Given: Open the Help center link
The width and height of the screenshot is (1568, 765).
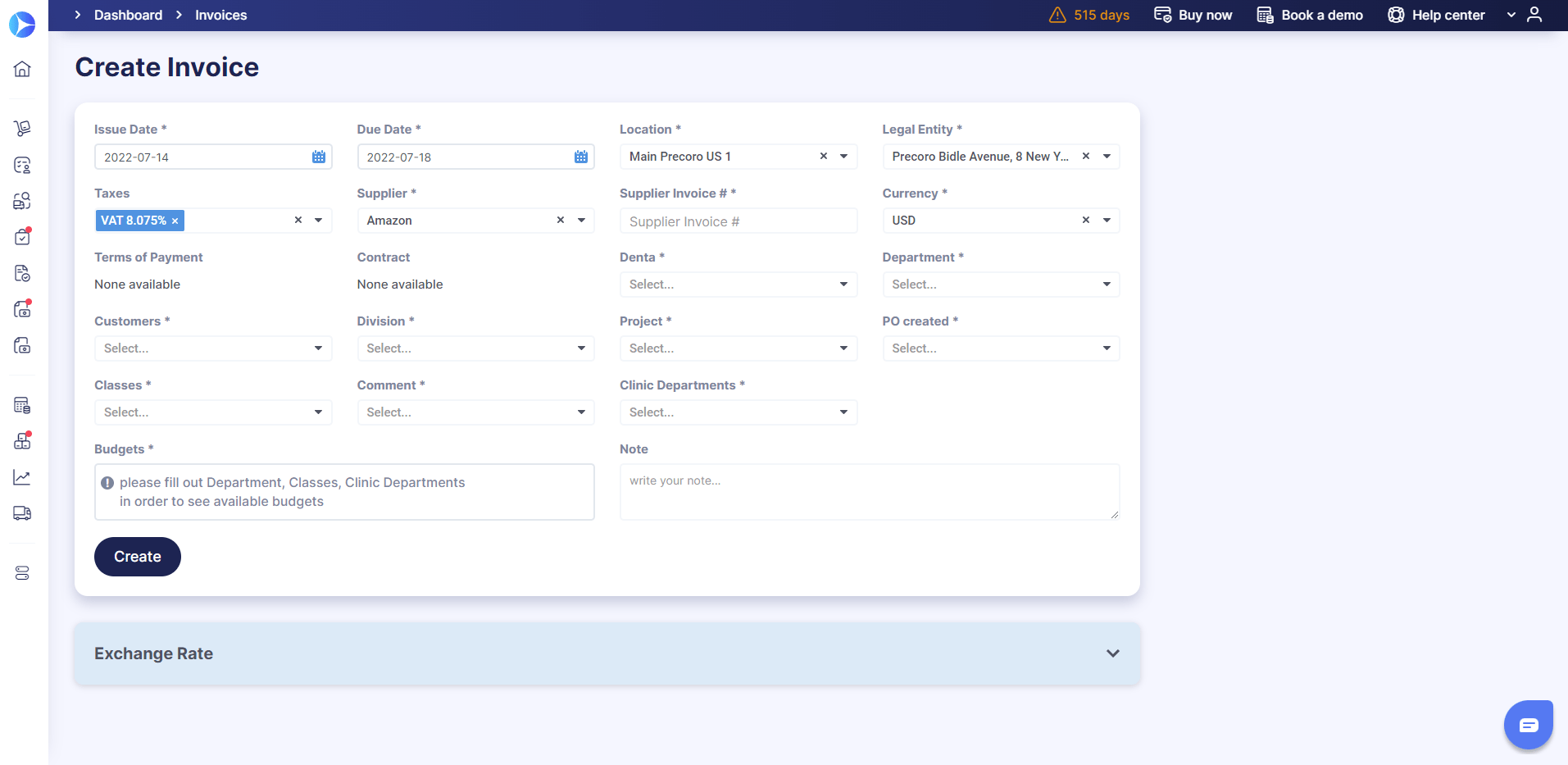Looking at the screenshot, I should point(1436,15).
